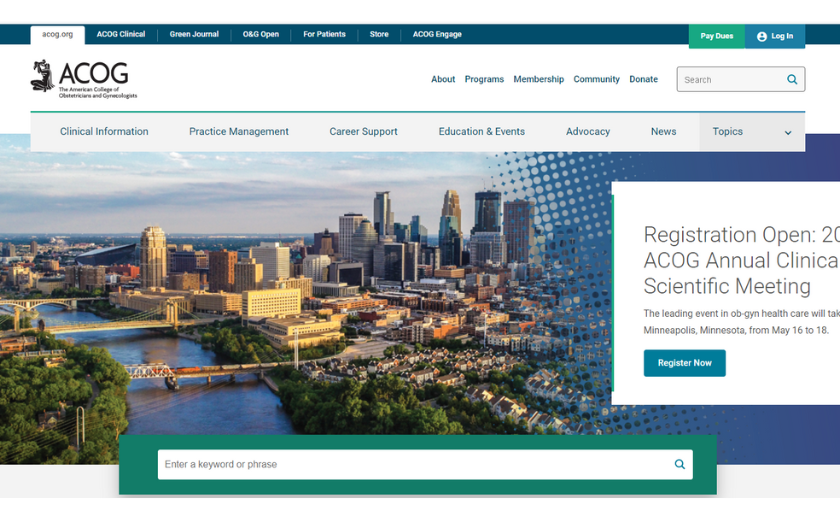
Task: Select the acog.org tab
Action: point(57,34)
